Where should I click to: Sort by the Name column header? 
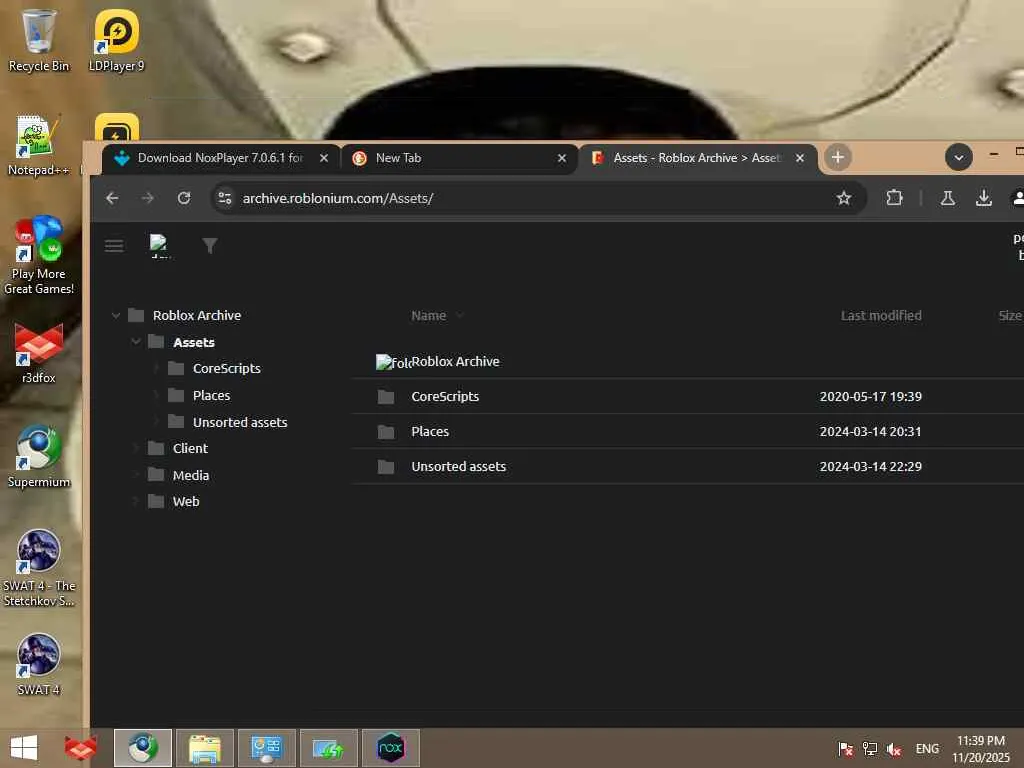tap(428, 315)
